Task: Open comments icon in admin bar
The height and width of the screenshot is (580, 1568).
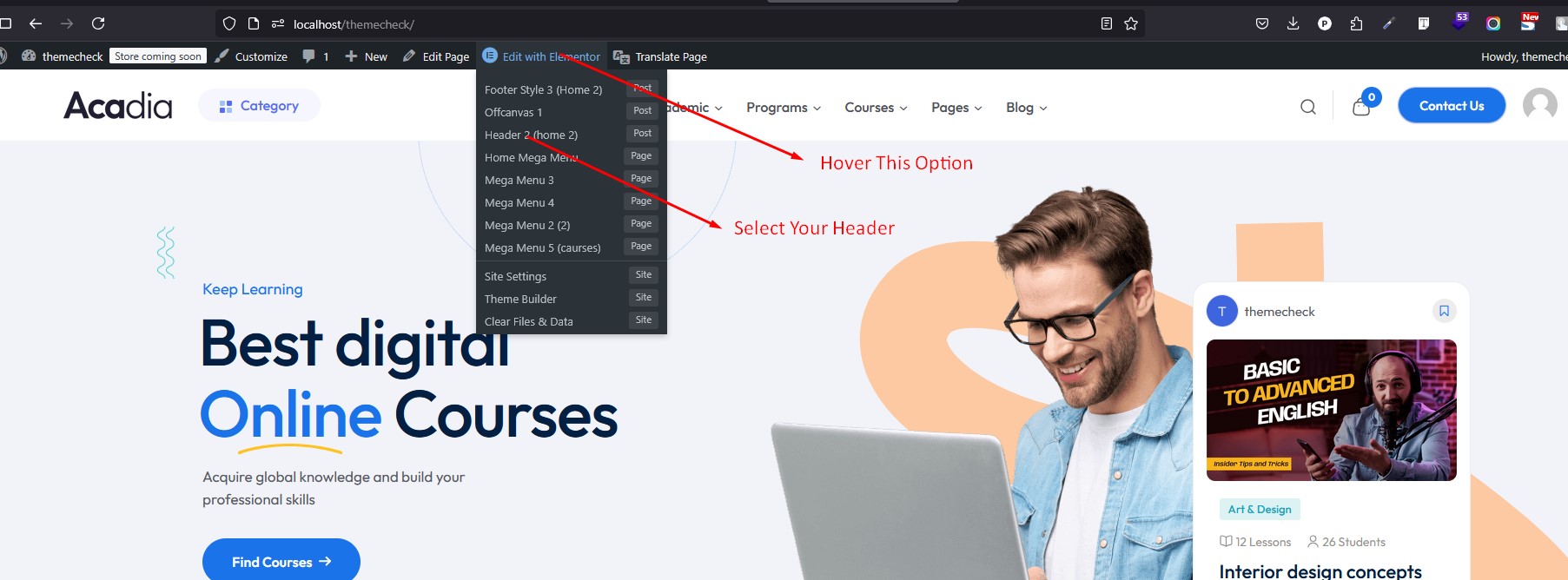Action: (314, 56)
